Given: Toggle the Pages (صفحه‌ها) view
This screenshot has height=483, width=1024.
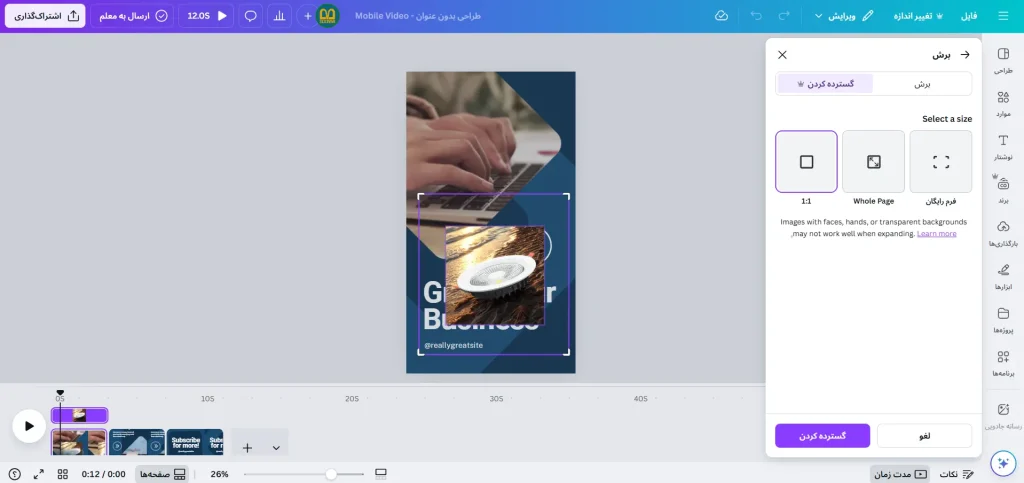Looking at the screenshot, I should (162, 474).
